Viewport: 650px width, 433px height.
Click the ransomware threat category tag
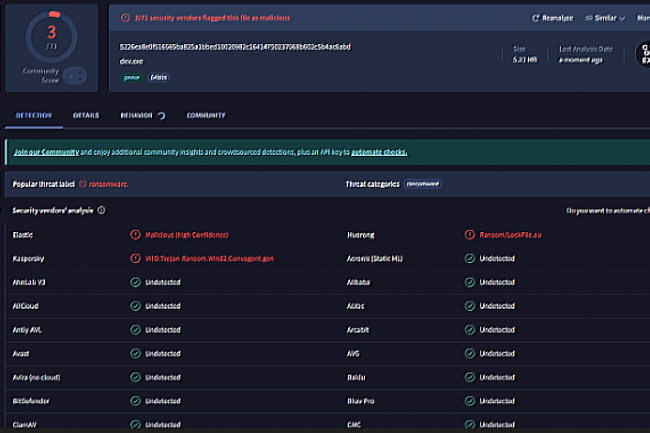pyautogui.click(x=424, y=185)
